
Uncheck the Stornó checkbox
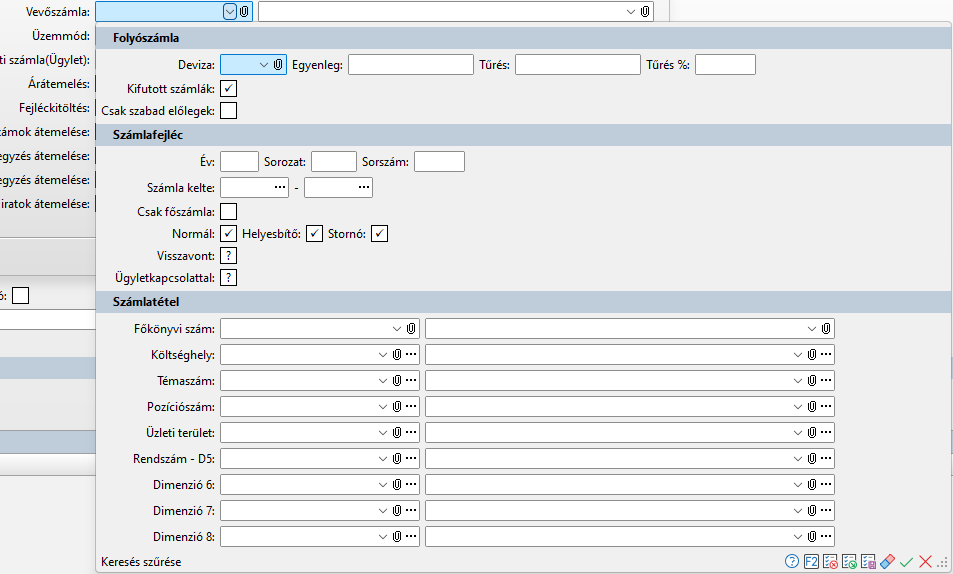click(379, 233)
